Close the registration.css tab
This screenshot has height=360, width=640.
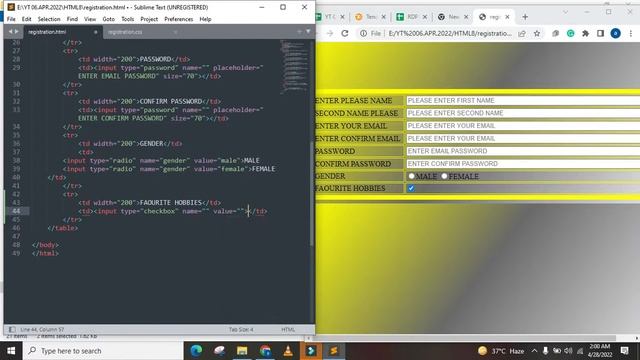(x=175, y=32)
